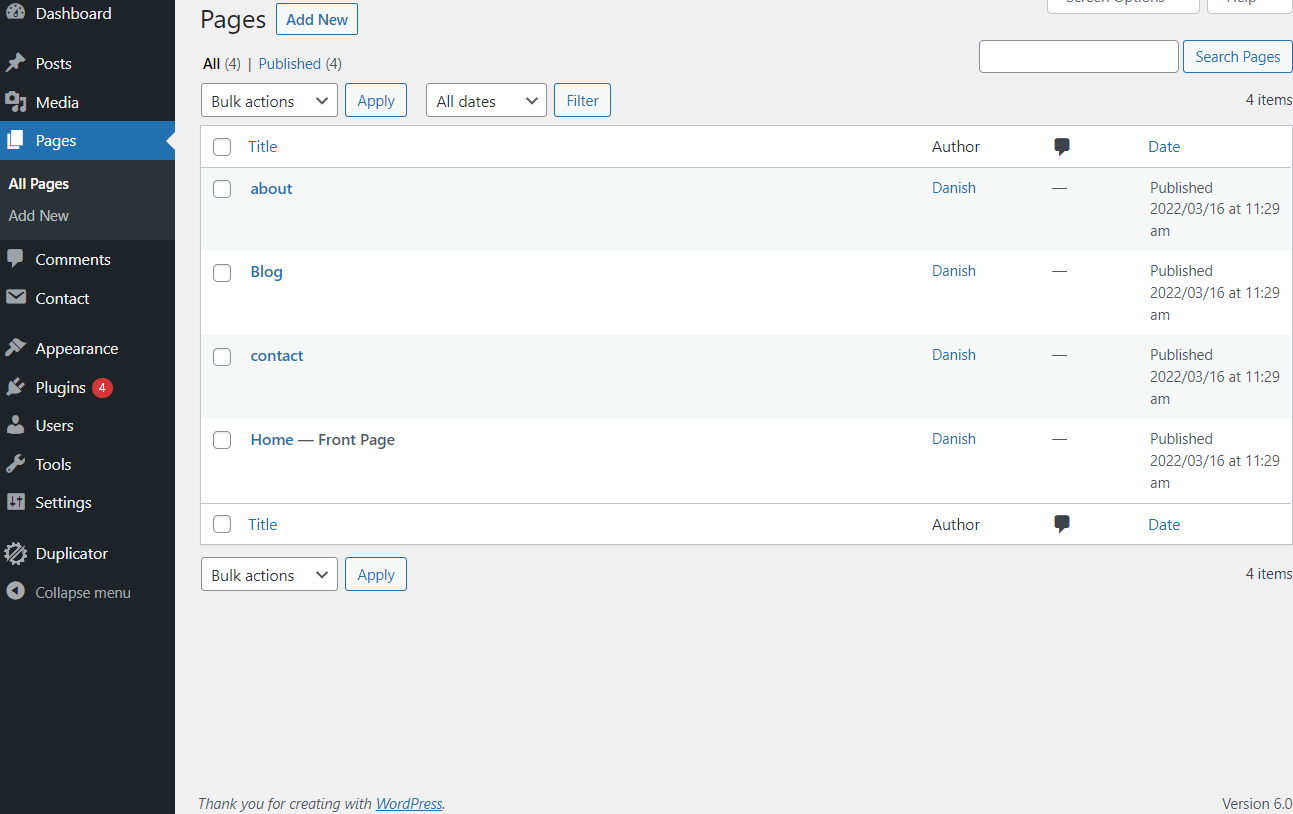Image resolution: width=1293 pixels, height=814 pixels.
Task: Expand the bottom Bulk actions dropdown
Action: (x=269, y=574)
